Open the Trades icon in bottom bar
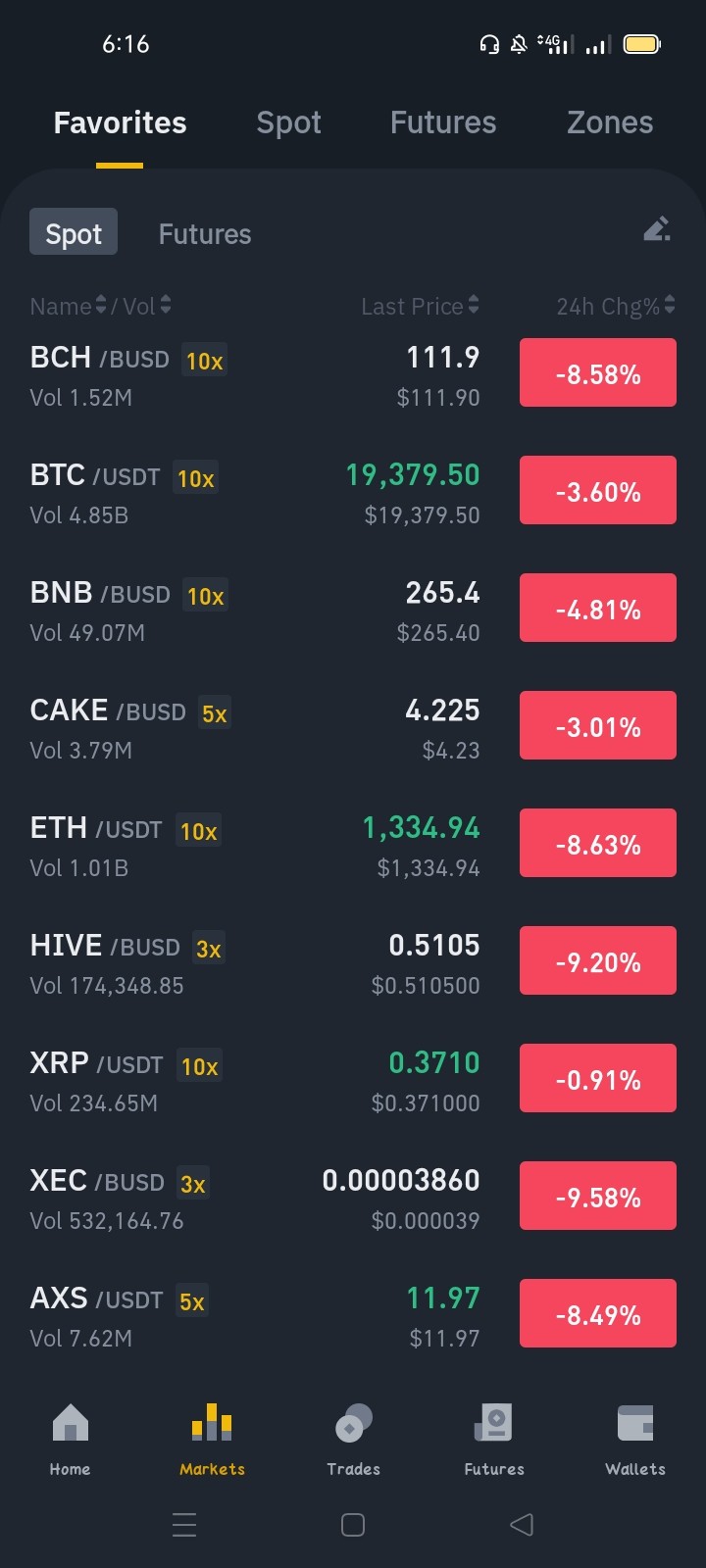This screenshot has width=706, height=1568. tap(353, 1423)
